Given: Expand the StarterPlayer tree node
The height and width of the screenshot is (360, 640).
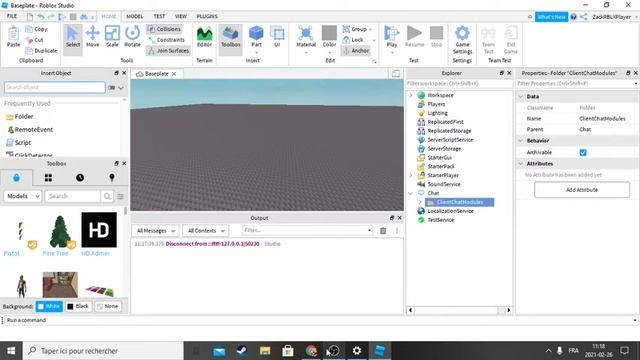Looking at the screenshot, I should (x=411, y=175).
